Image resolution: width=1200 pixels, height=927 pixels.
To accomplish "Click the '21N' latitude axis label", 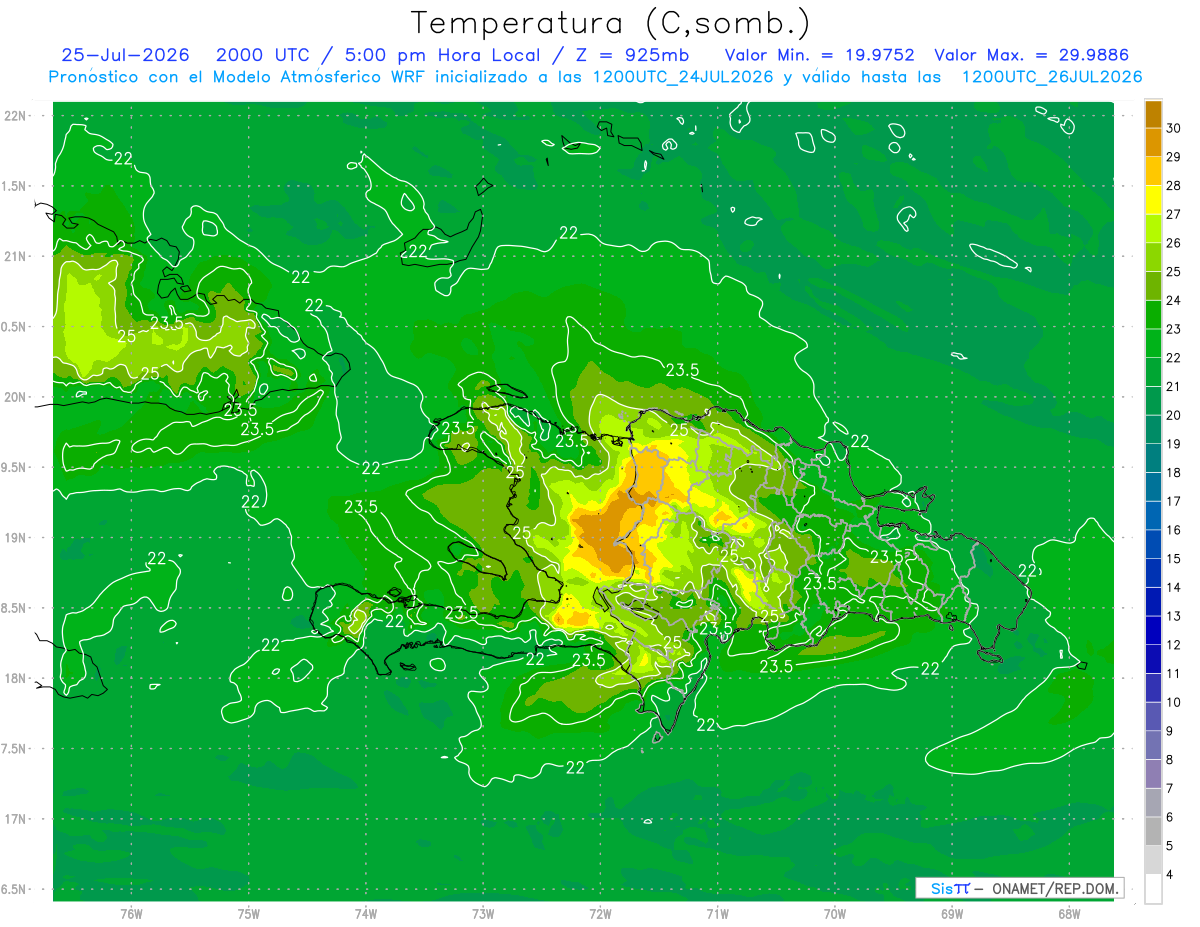I will click(x=16, y=256).
